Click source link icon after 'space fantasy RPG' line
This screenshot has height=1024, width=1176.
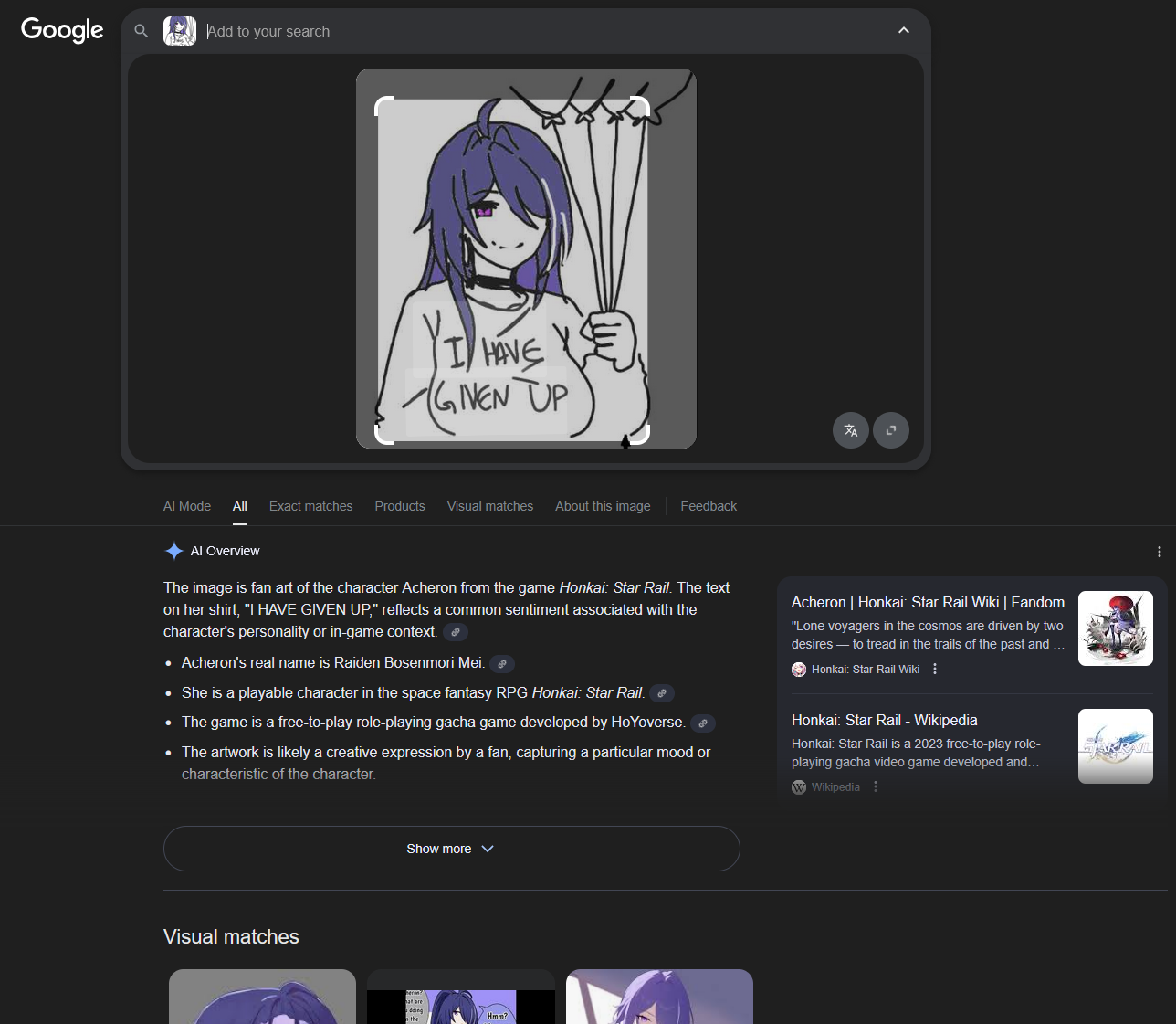[662, 693]
